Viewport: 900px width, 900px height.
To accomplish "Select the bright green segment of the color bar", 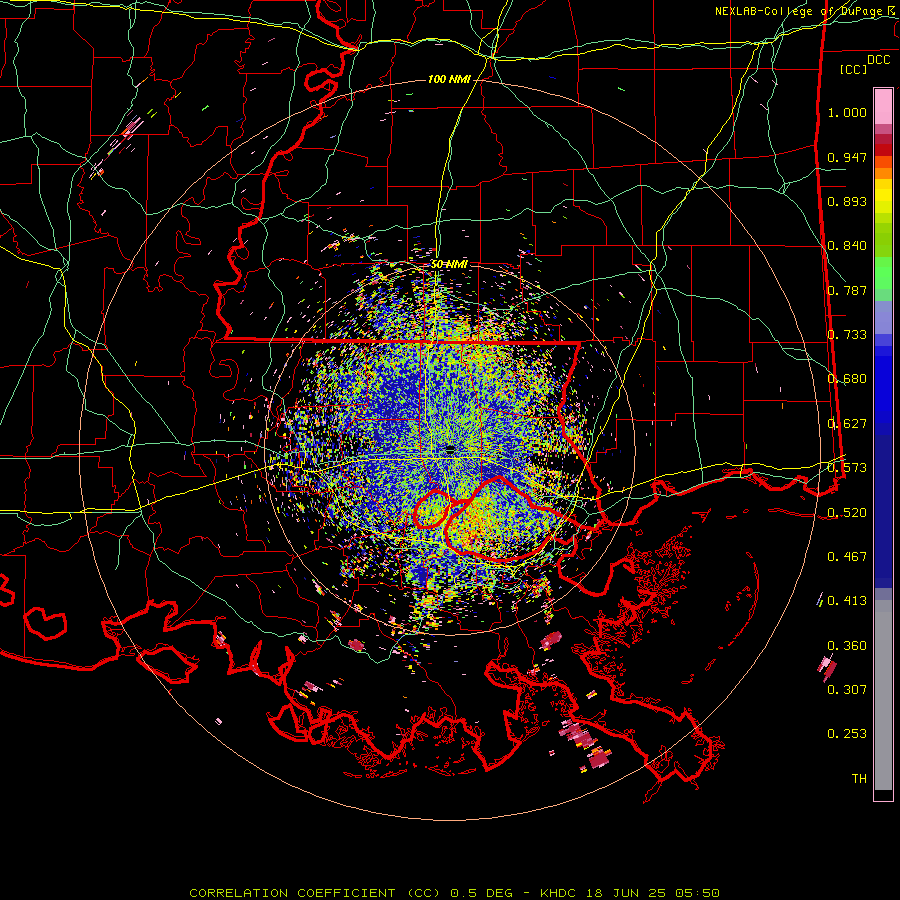I will (x=883, y=273).
